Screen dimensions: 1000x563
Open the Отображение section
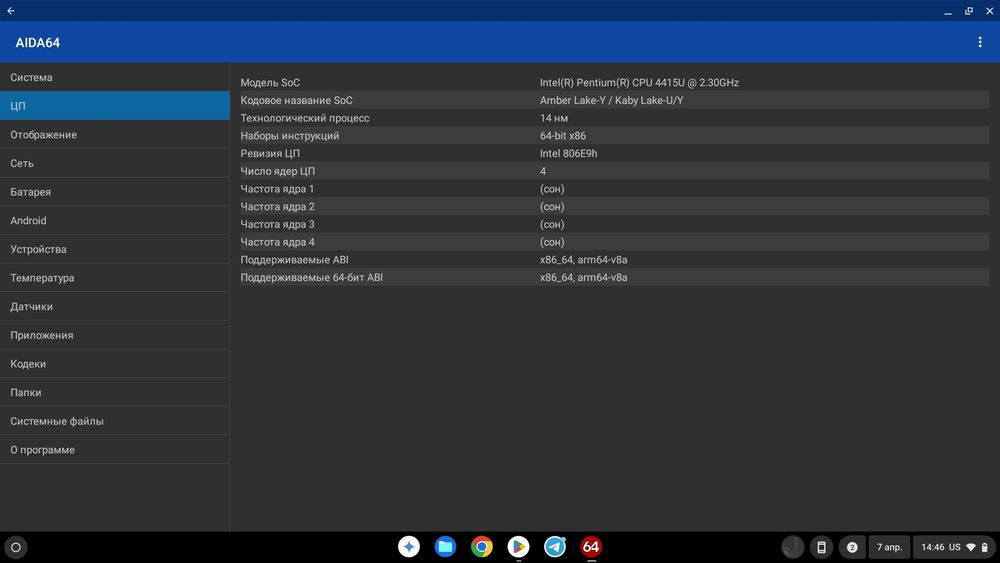pyautogui.click(x=115, y=135)
